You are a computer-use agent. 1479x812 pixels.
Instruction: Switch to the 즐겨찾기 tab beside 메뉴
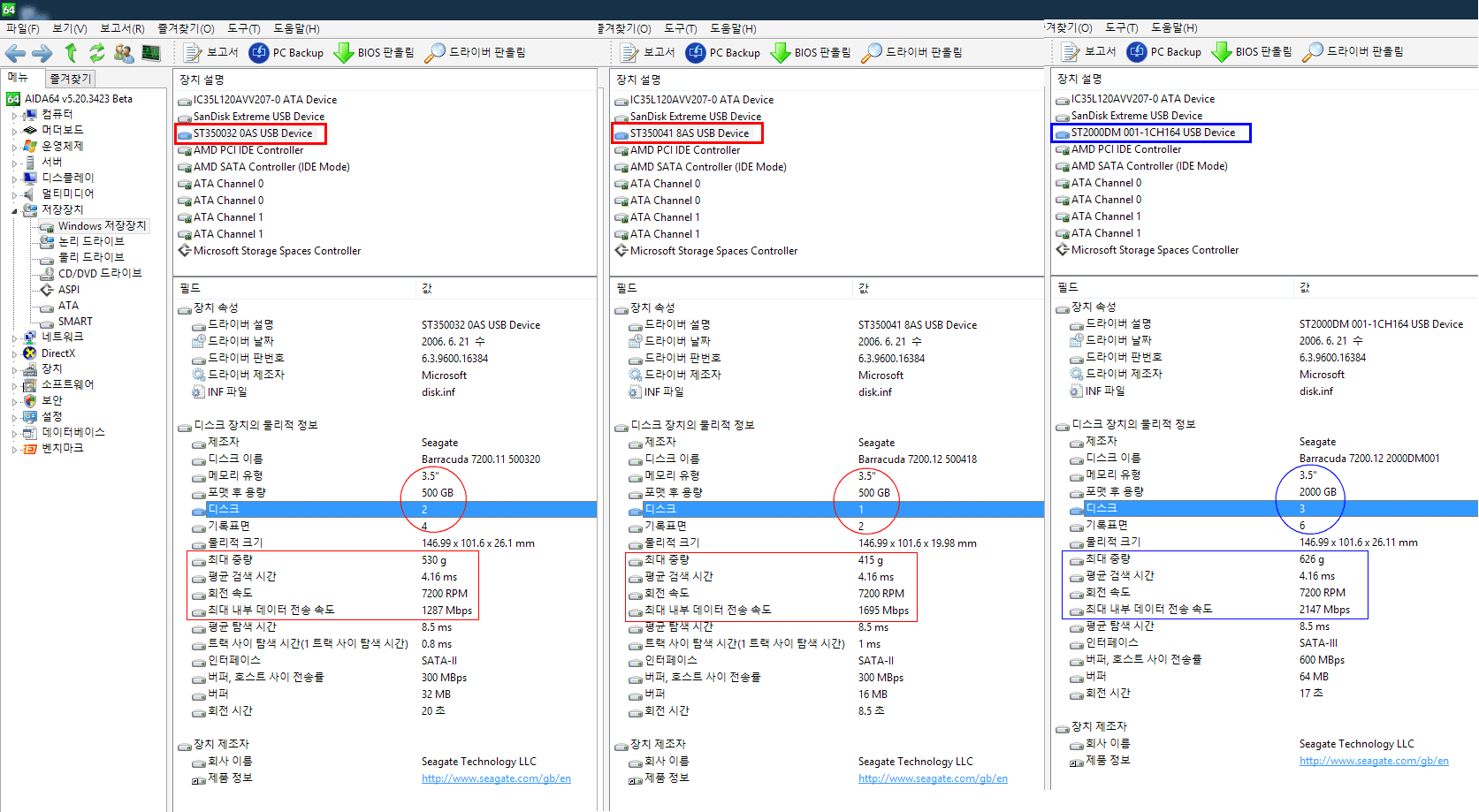click(x=70, y=79)
